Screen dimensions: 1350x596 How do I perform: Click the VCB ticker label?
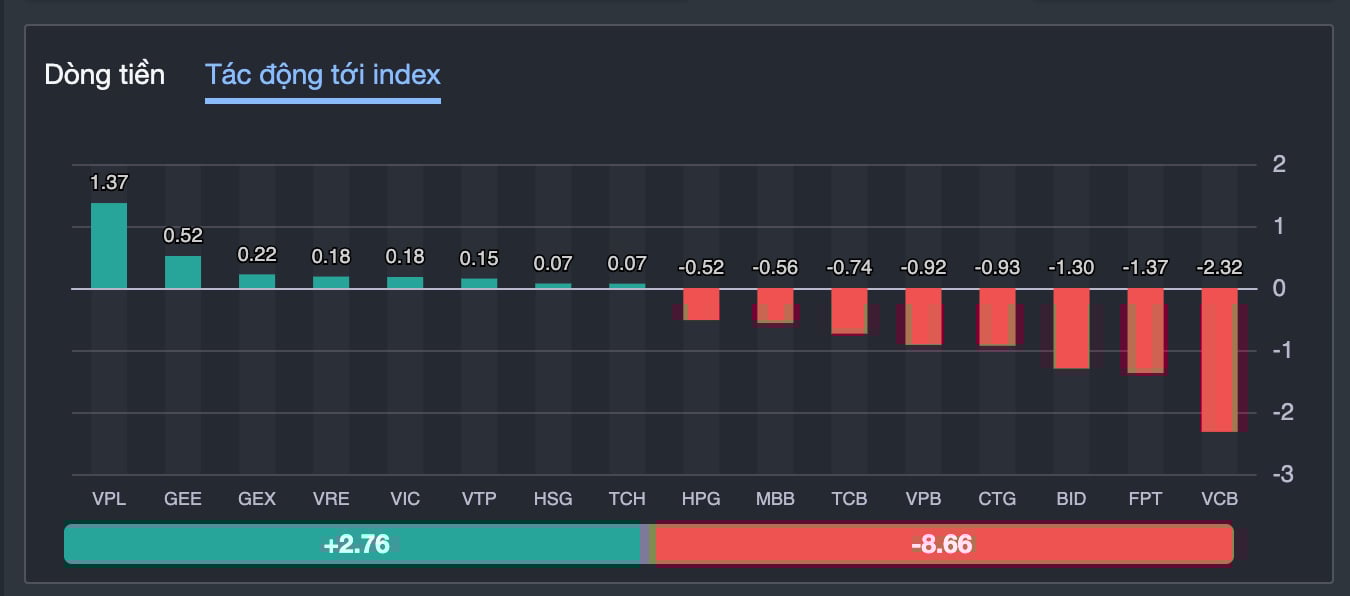(1219, 498)
